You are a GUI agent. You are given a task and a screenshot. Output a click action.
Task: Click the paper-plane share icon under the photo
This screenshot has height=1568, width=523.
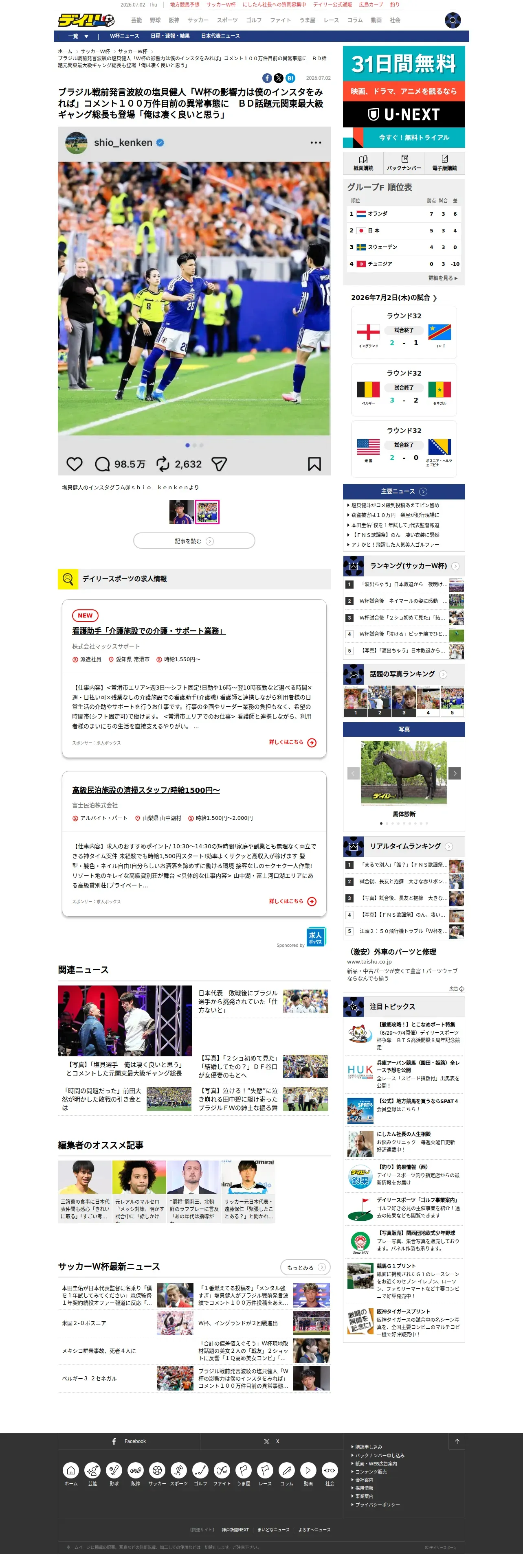coord(219,464)
